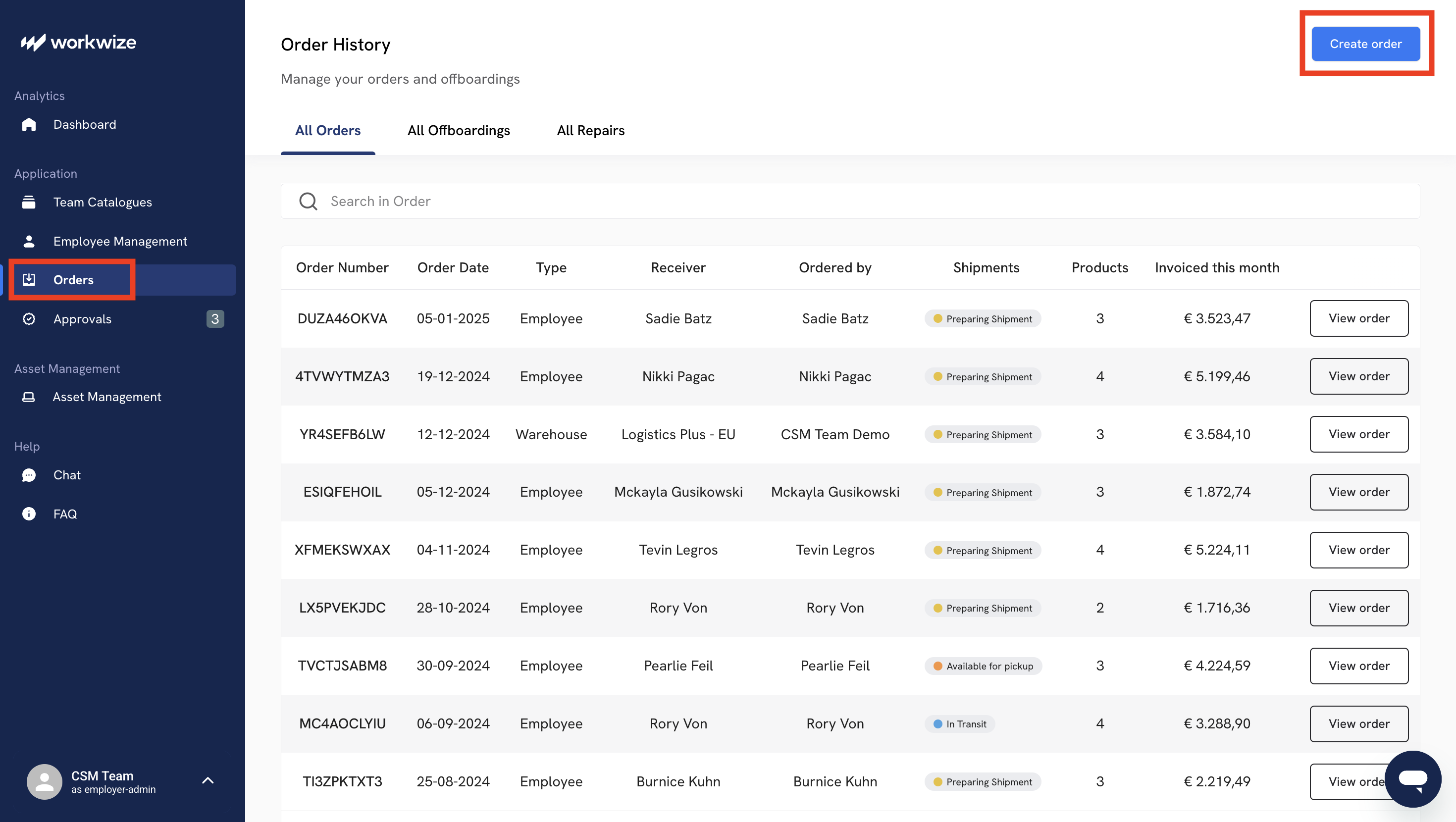Click the FAQ info icon
Viewport: 1456px width, 822px height.
coord(29,514)
